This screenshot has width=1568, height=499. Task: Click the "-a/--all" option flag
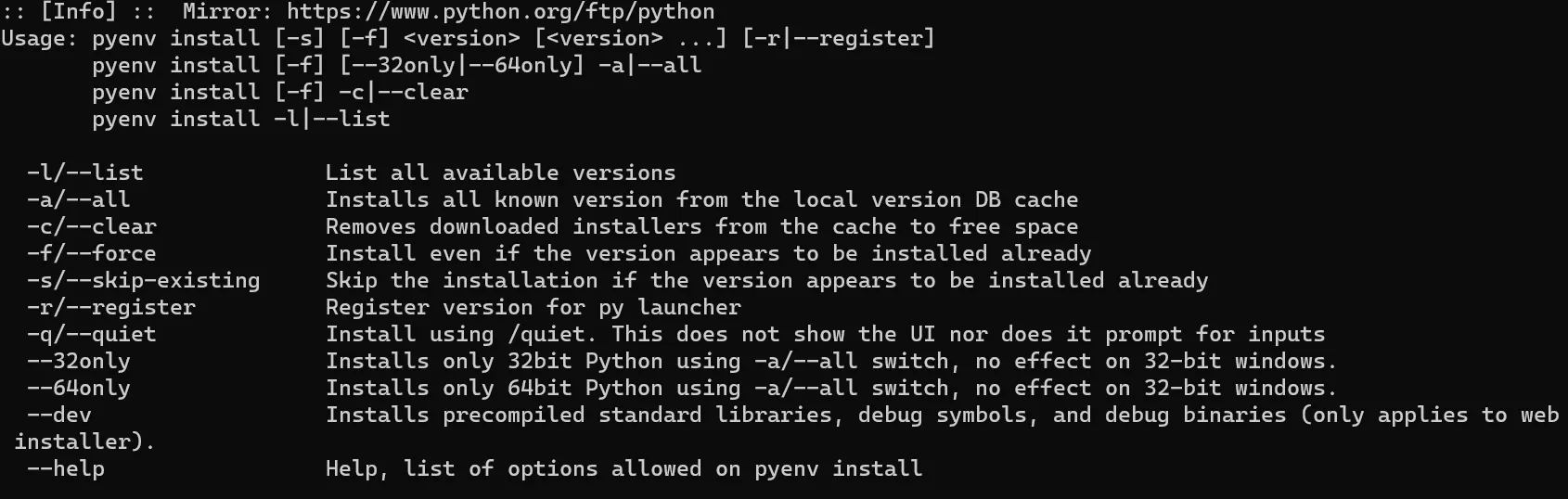tap(78, 199)
